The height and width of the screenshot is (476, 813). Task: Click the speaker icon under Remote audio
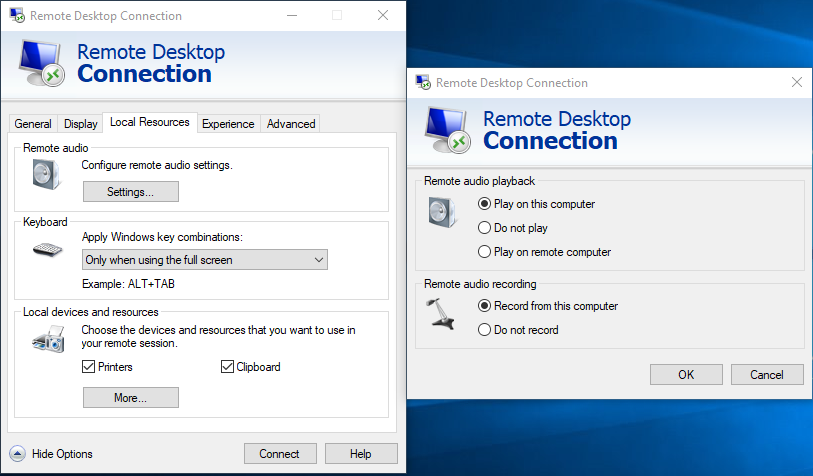[x=47, y=174]
